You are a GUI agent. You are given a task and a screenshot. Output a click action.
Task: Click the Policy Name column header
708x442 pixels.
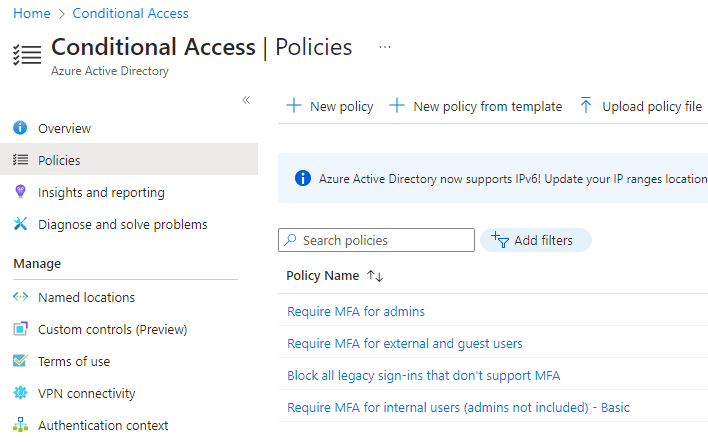pos(323,275)
